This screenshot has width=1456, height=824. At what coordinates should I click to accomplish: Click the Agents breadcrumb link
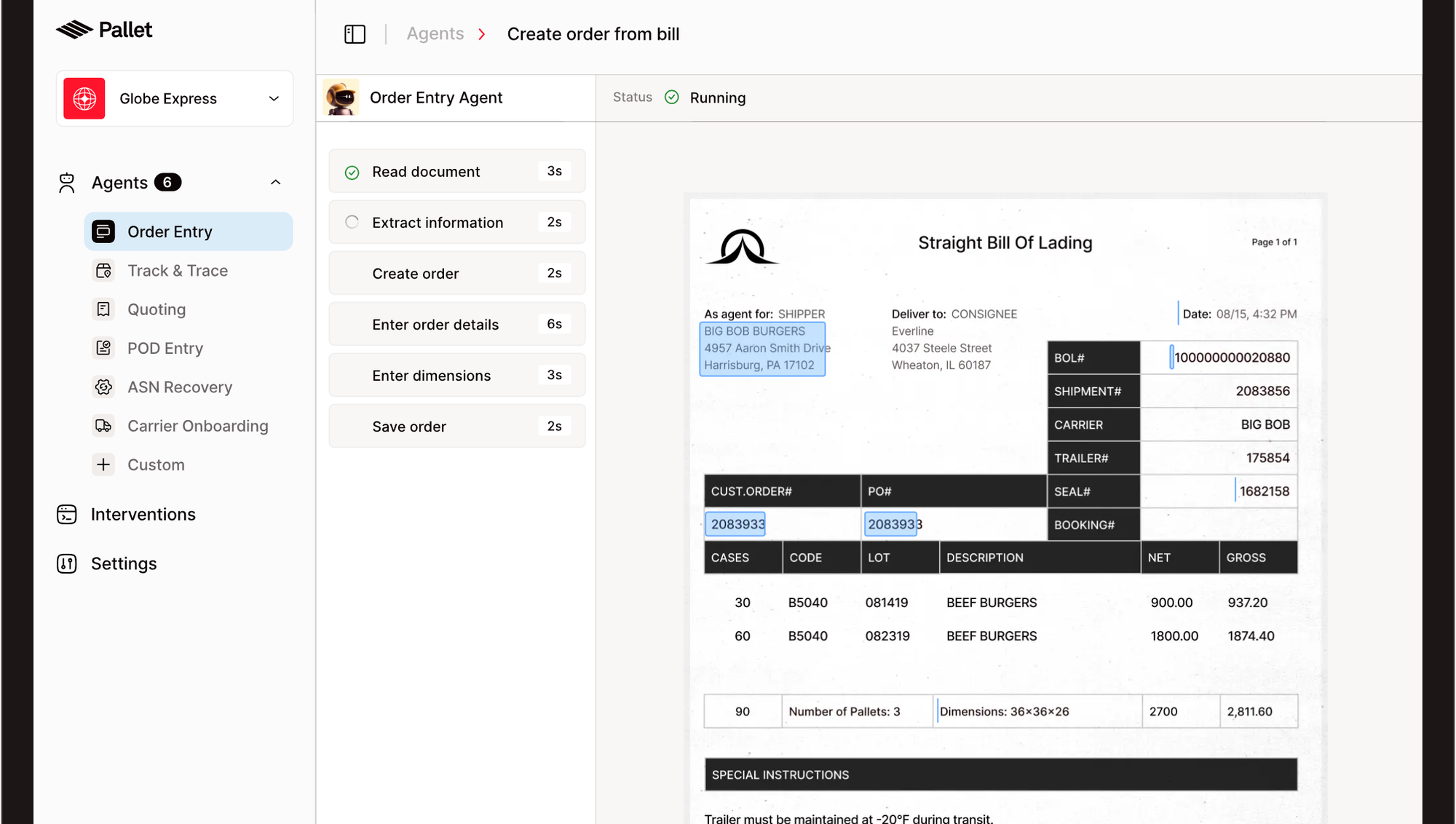435,34
